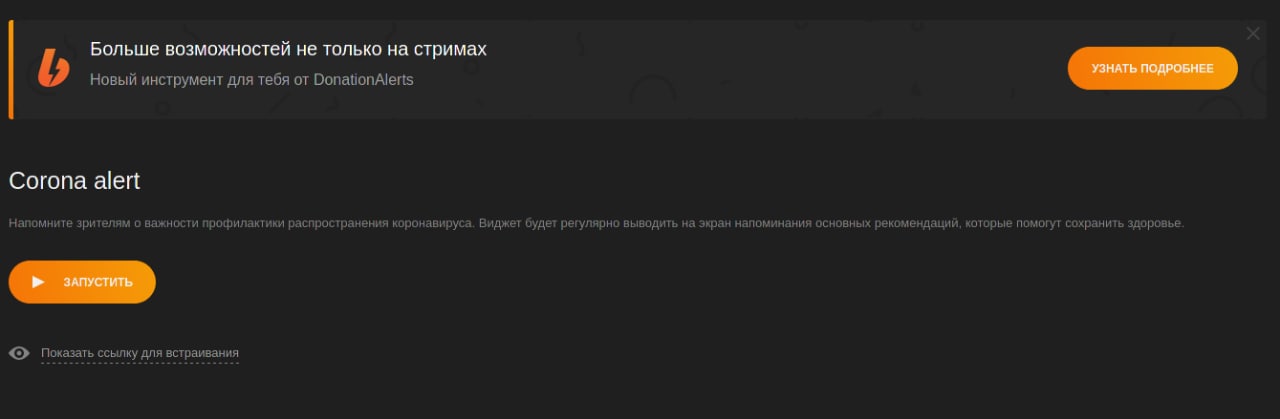1280x419 pixels.
Task: Click subtitle Новый инструмент для тебя от DonationAlerts
Action: 251,80
